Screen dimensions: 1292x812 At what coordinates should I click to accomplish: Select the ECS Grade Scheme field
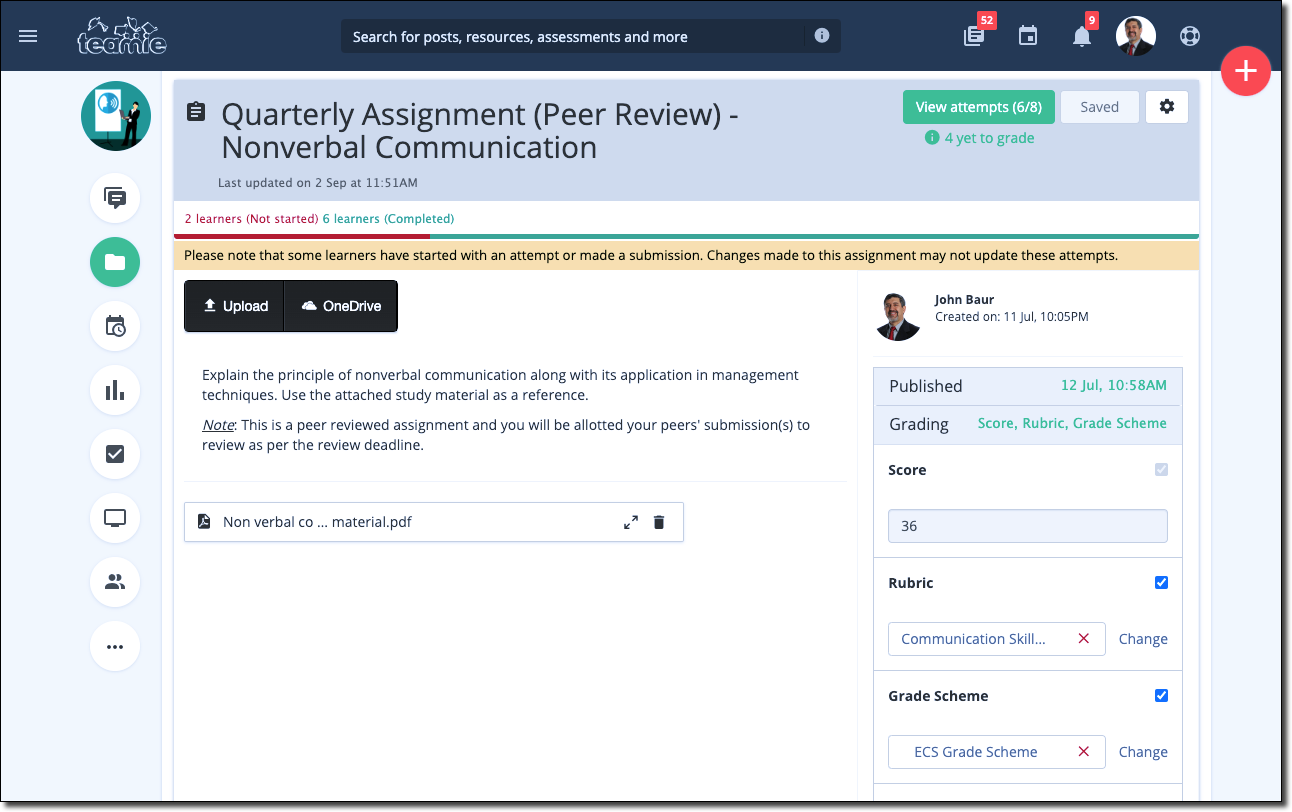click(x=997, y=752)
